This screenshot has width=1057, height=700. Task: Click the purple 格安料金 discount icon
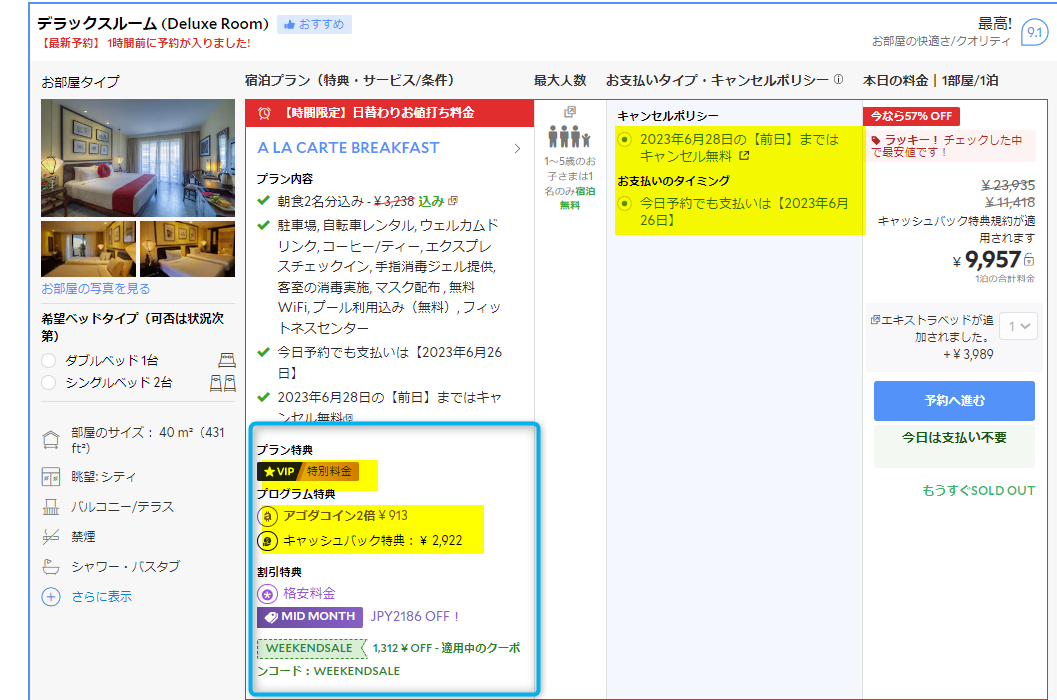(267, 594)
